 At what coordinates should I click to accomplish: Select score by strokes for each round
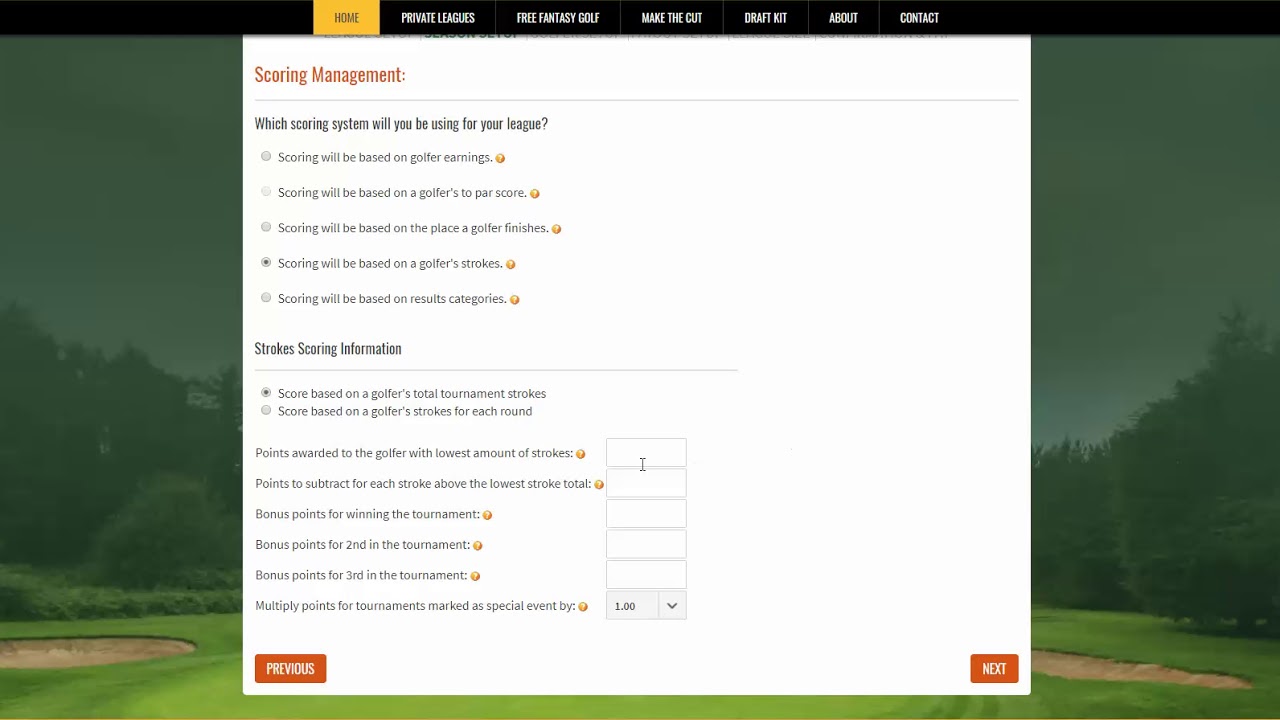[x=266, y=411]
